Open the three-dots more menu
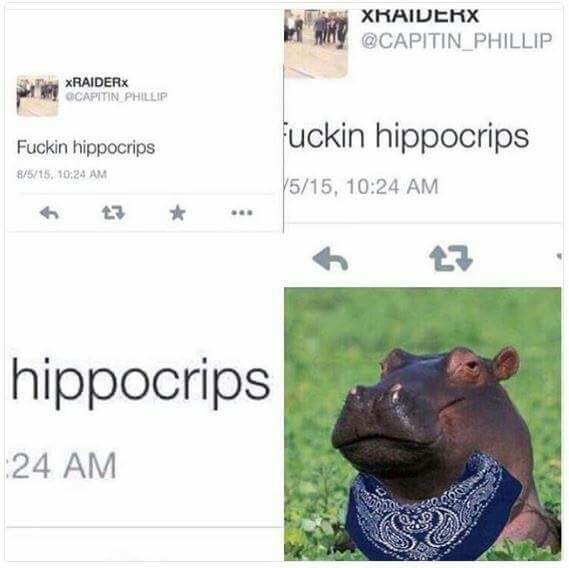Screen dimensions: 569x568 coord(242,213)
